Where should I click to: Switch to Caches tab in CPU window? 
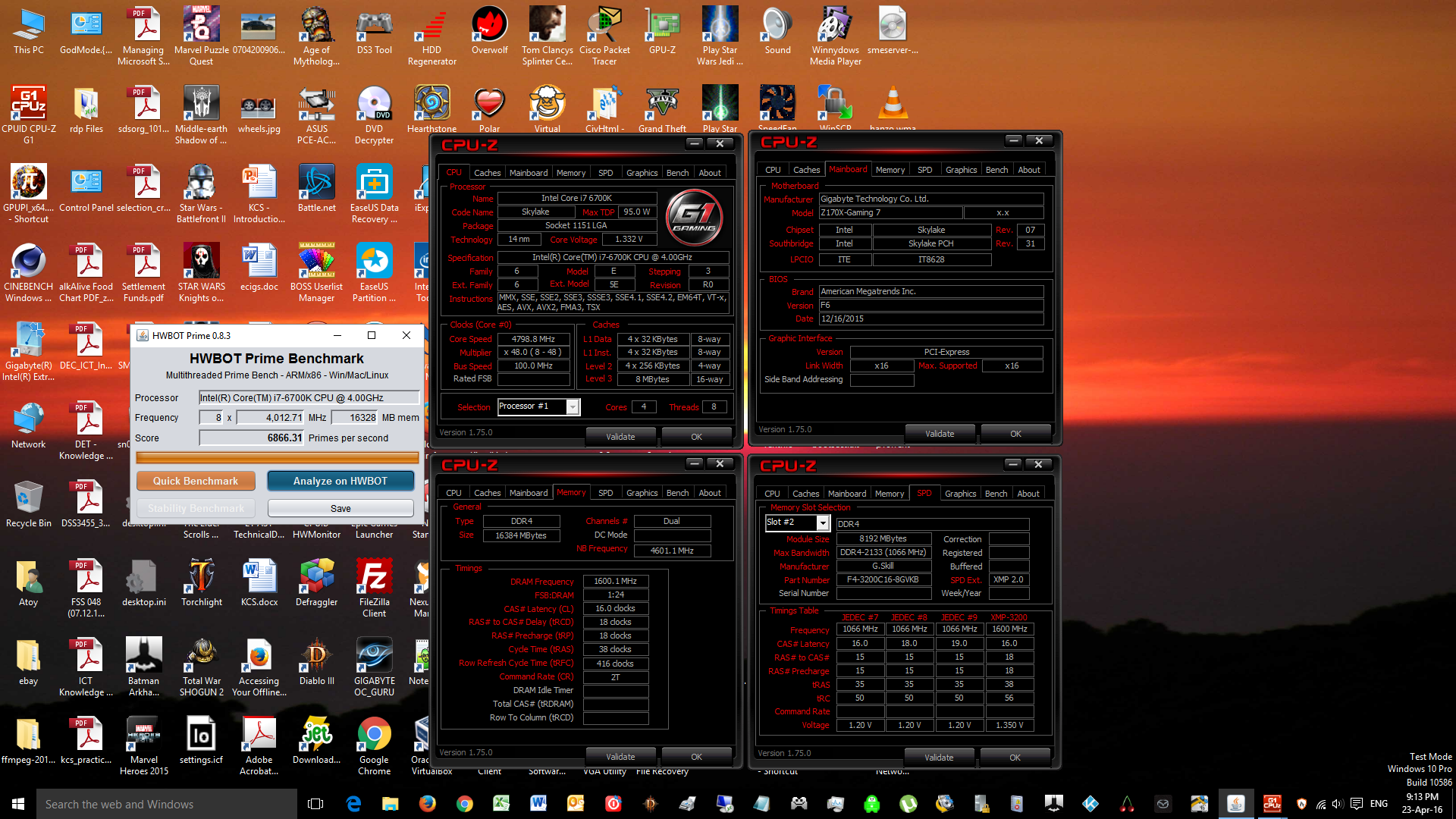(x=487, y=173)
